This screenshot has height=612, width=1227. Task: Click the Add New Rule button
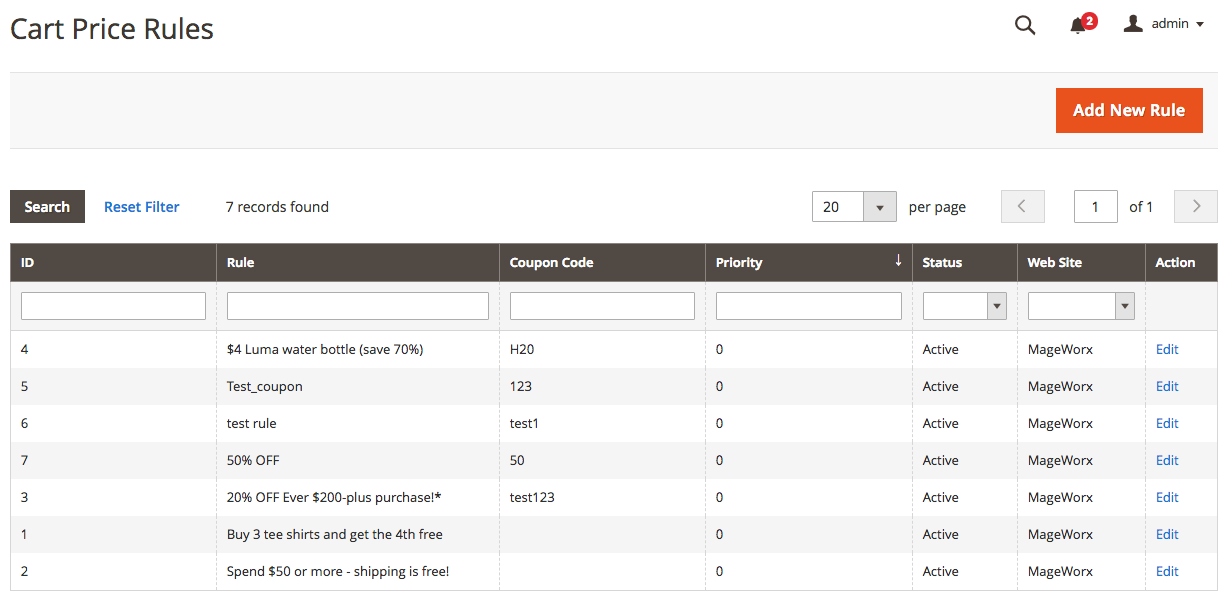(1129, 110)
